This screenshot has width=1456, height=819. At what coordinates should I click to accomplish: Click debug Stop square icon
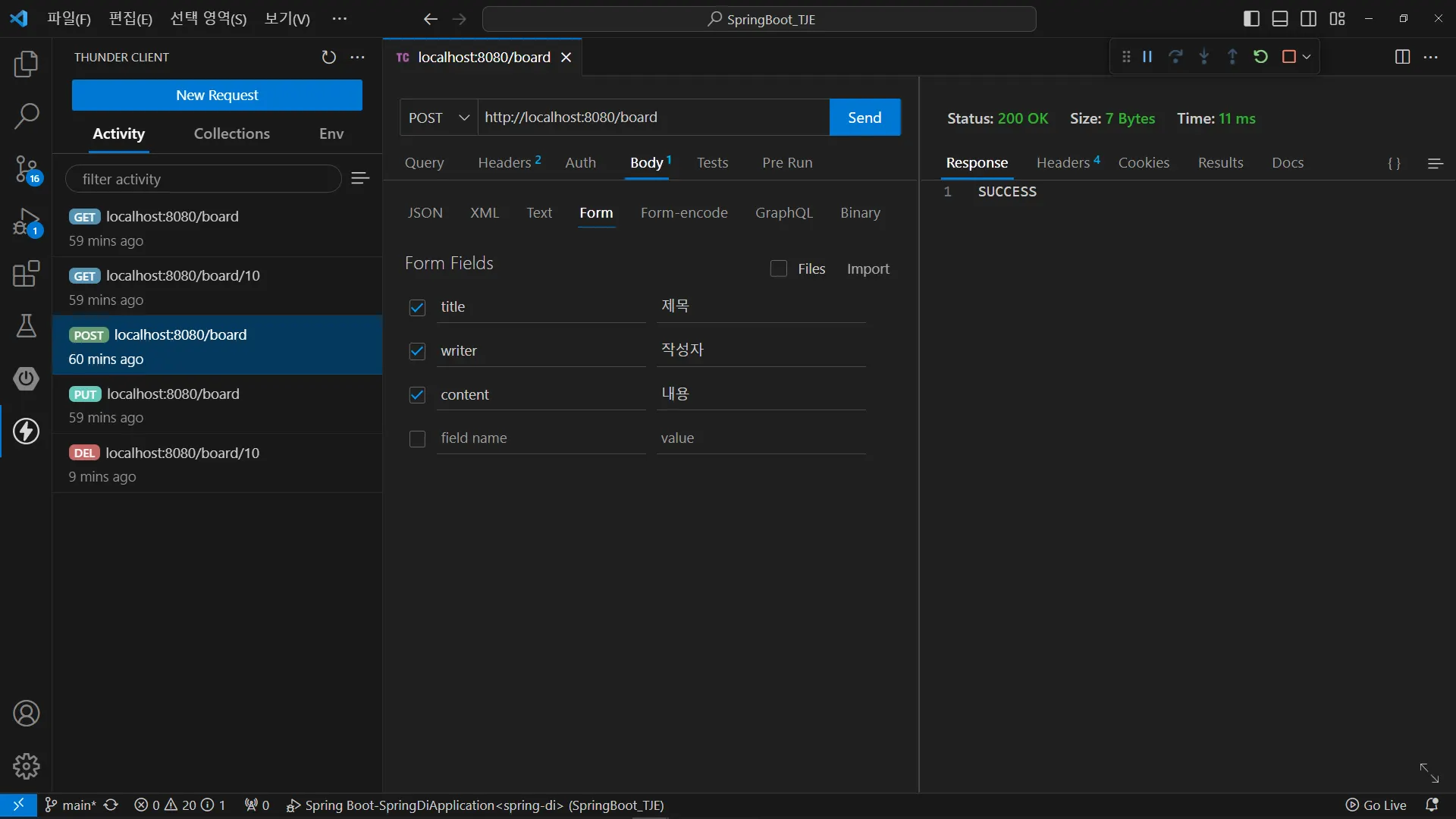[1288, 57]
